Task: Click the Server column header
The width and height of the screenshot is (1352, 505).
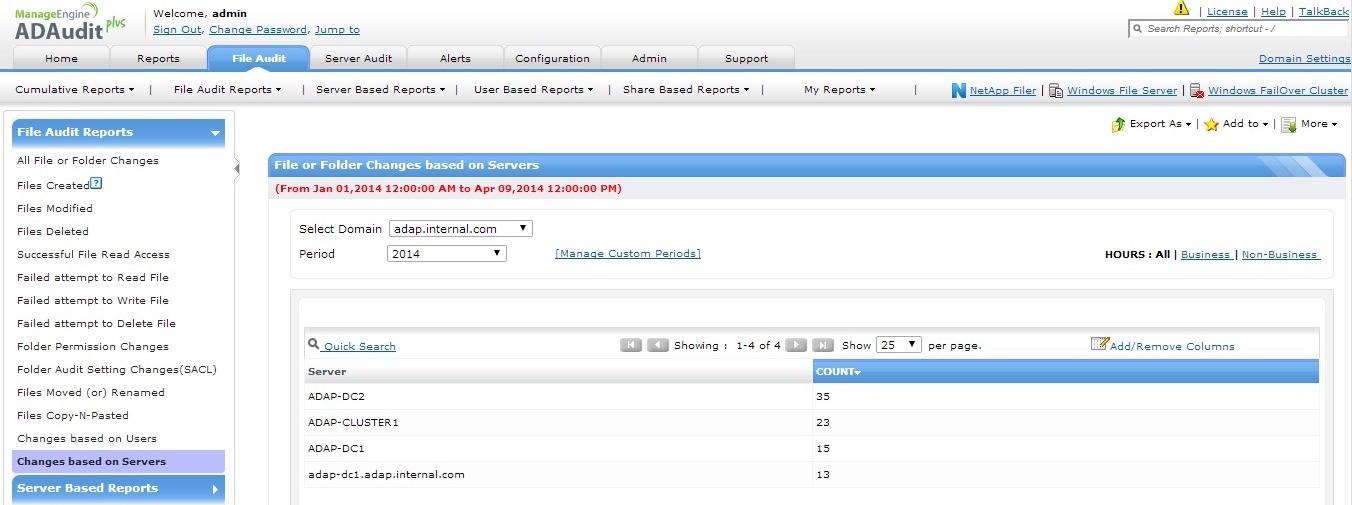Action: point(559,372)
